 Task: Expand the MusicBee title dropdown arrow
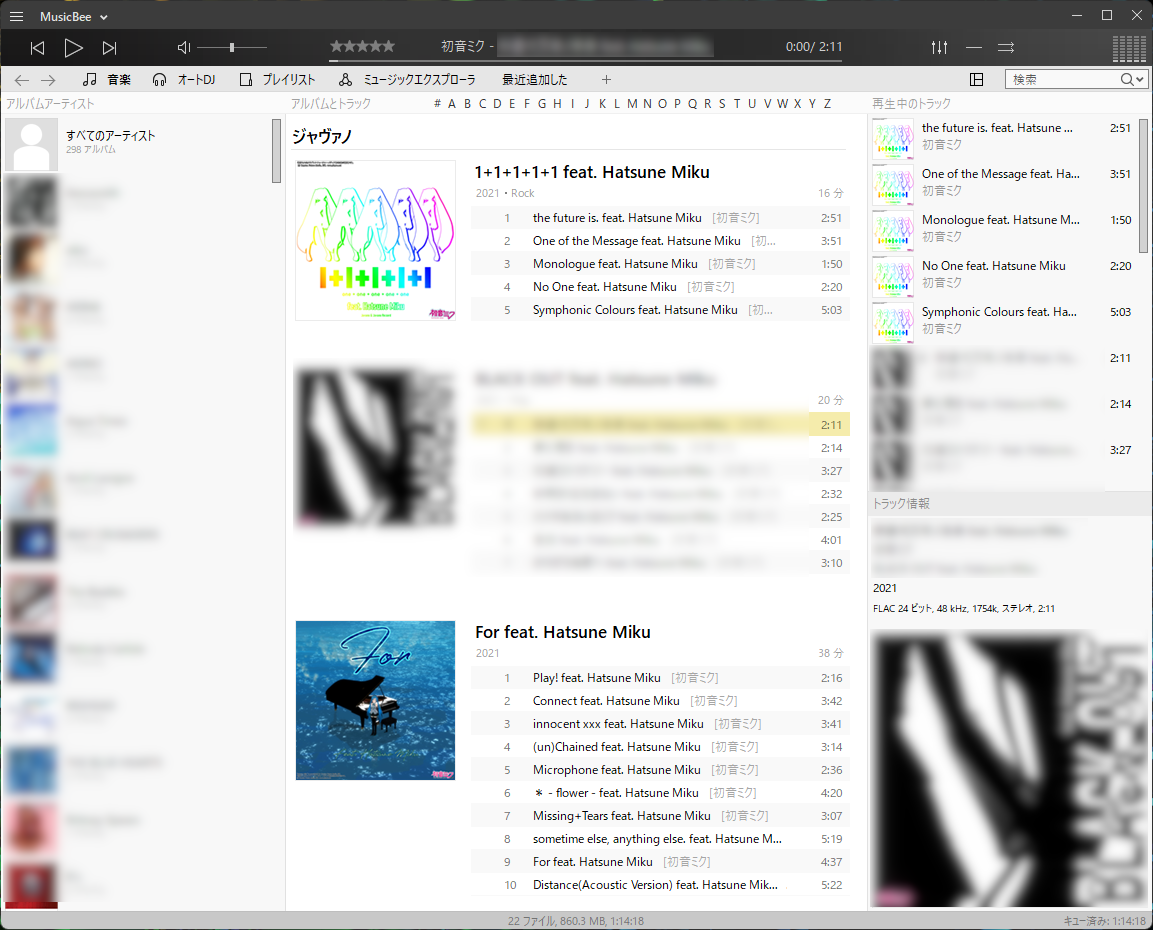pos(104,17)
